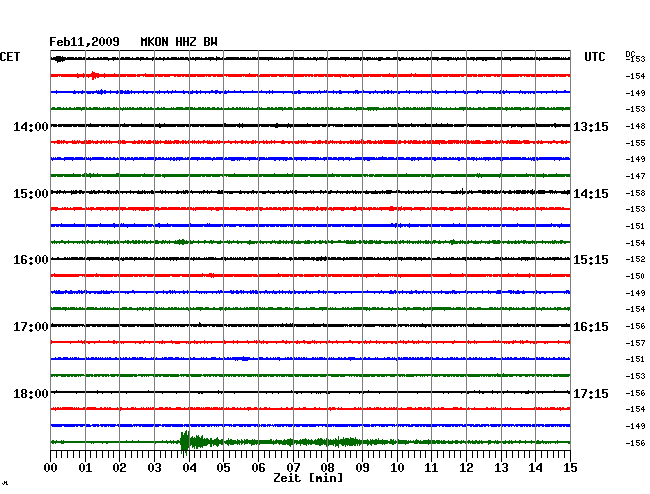This screenshot has height=494, width=650.
Task: Select minute tick label 14
Action: click(536, 467)
